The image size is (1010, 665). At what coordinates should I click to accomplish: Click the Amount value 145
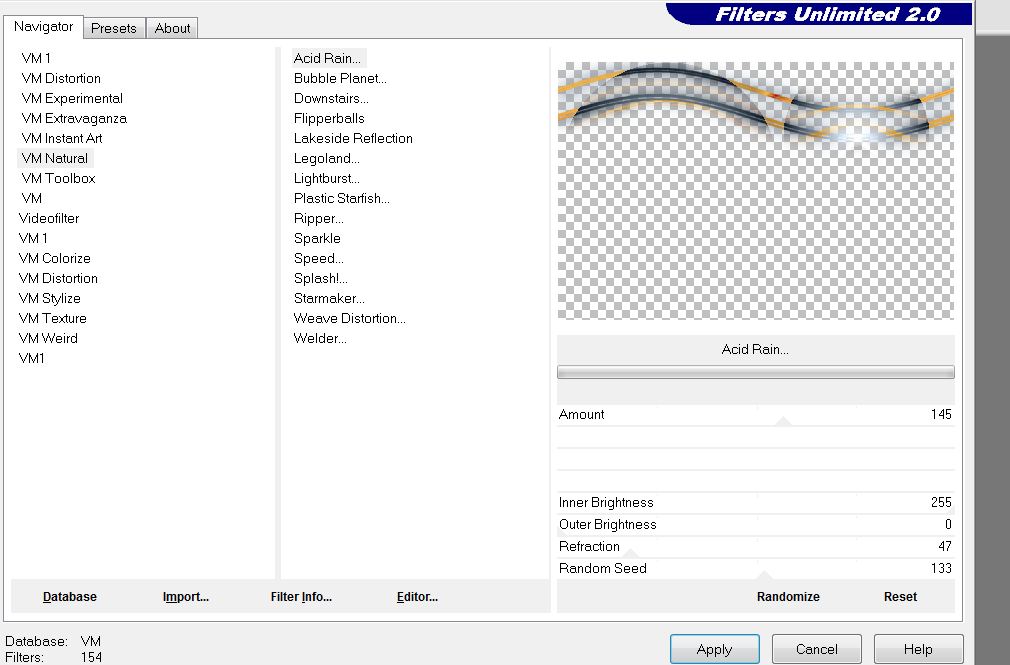tap(941, 414)
